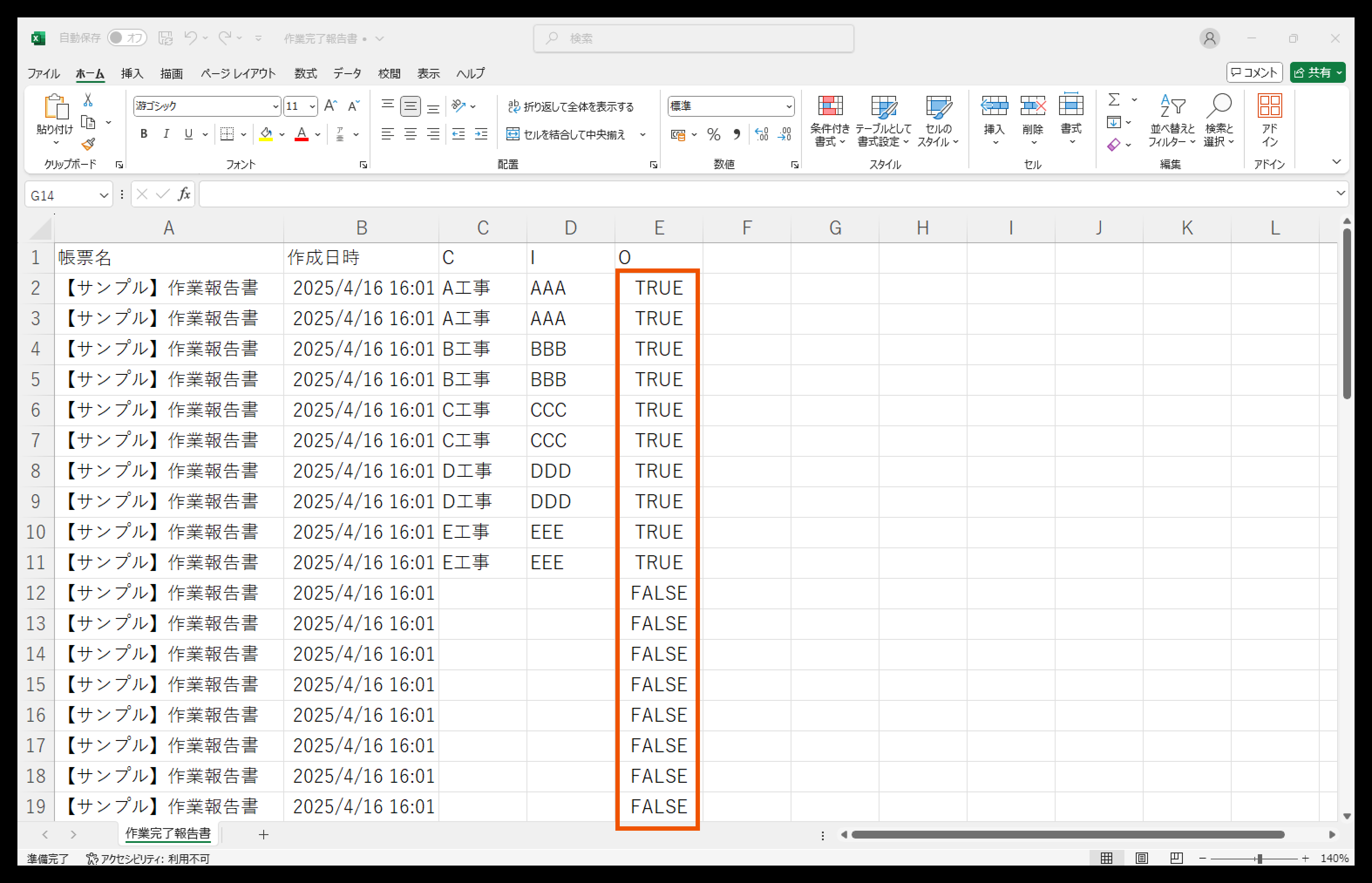The image size is (1372, 883).
Task: Click the search box in title bar
Action: pos(693,38)
